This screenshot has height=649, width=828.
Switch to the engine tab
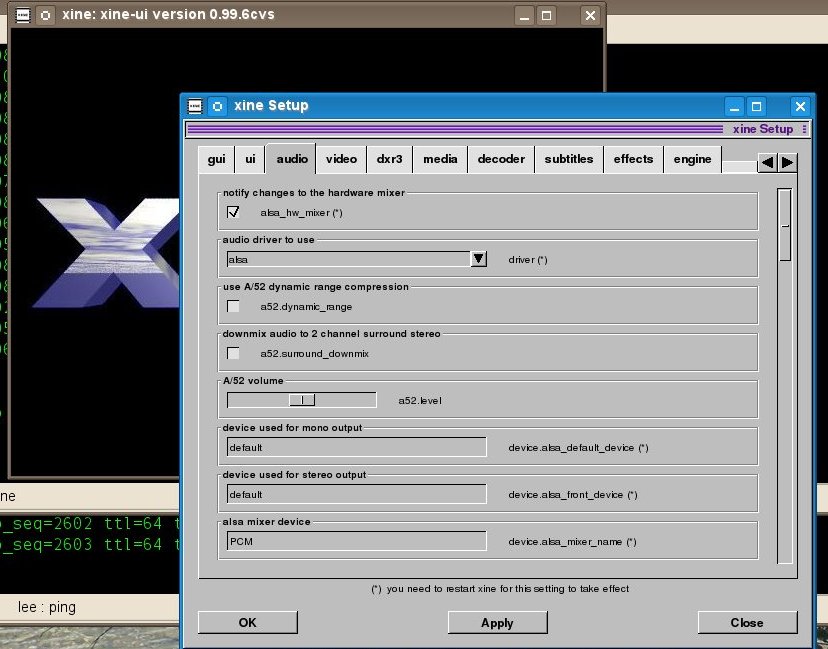click(x=692, y=159)
